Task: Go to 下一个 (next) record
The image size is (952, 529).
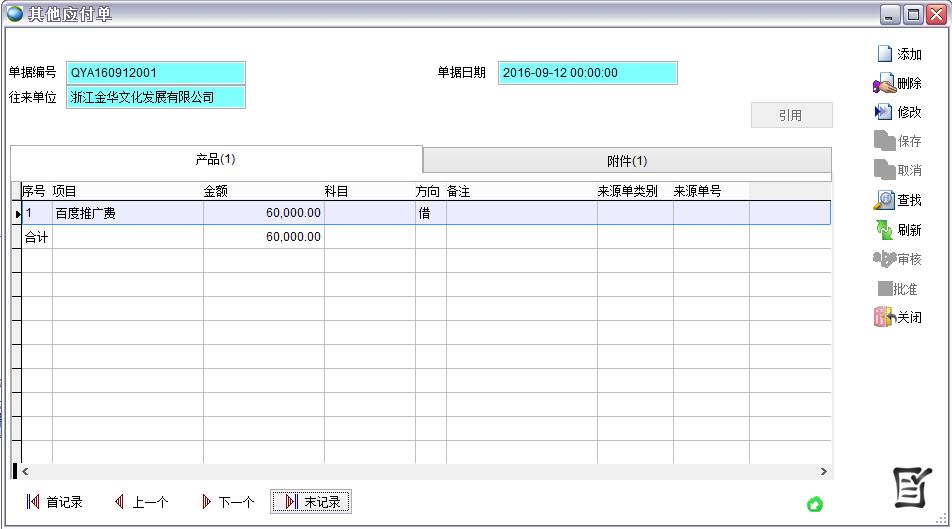Action: pos(227,502)
